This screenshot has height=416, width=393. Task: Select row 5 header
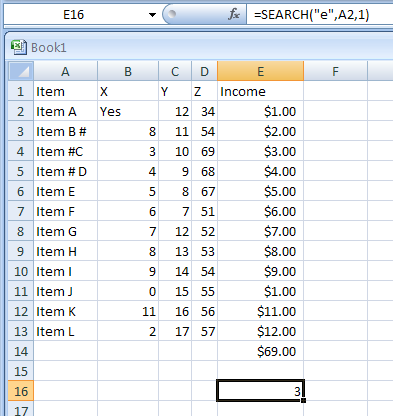tap(21, 171)
